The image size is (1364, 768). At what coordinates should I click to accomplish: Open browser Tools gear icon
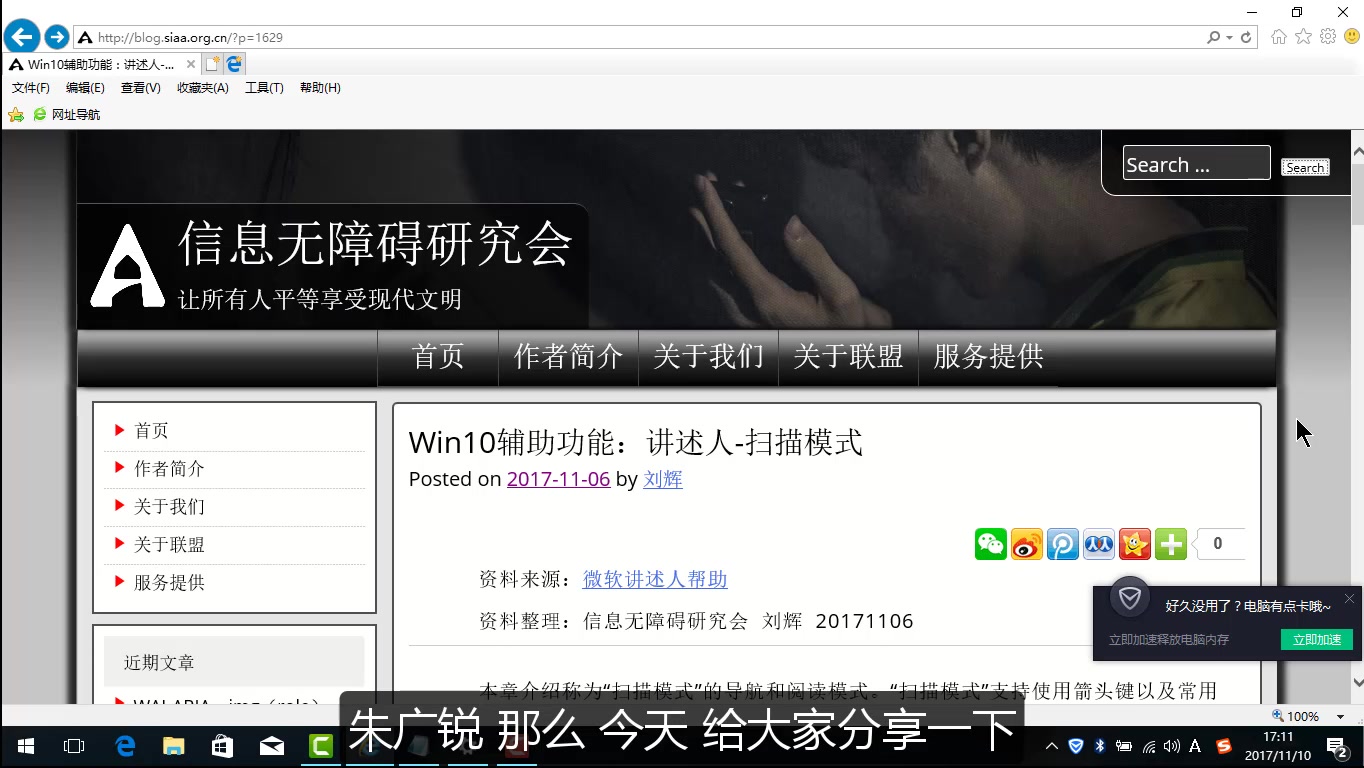tap(1328, 37)
